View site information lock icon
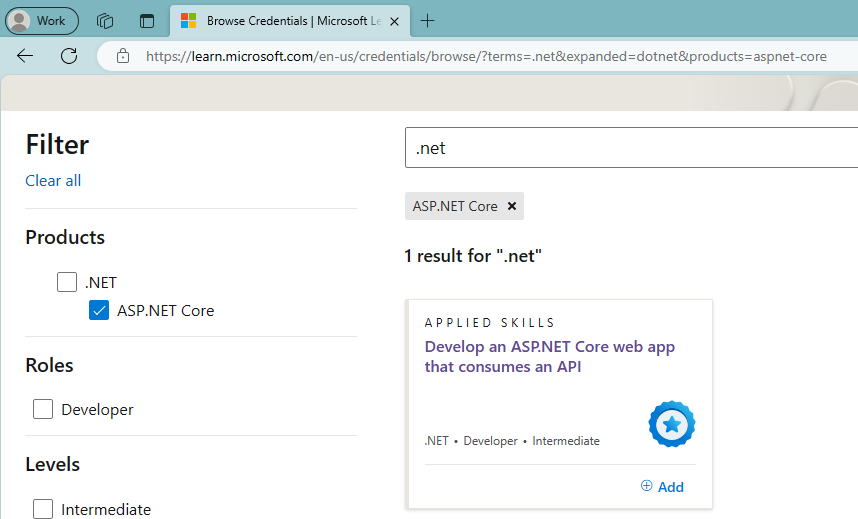The width and height of the screenshot is (858, 519). point(123,56)
